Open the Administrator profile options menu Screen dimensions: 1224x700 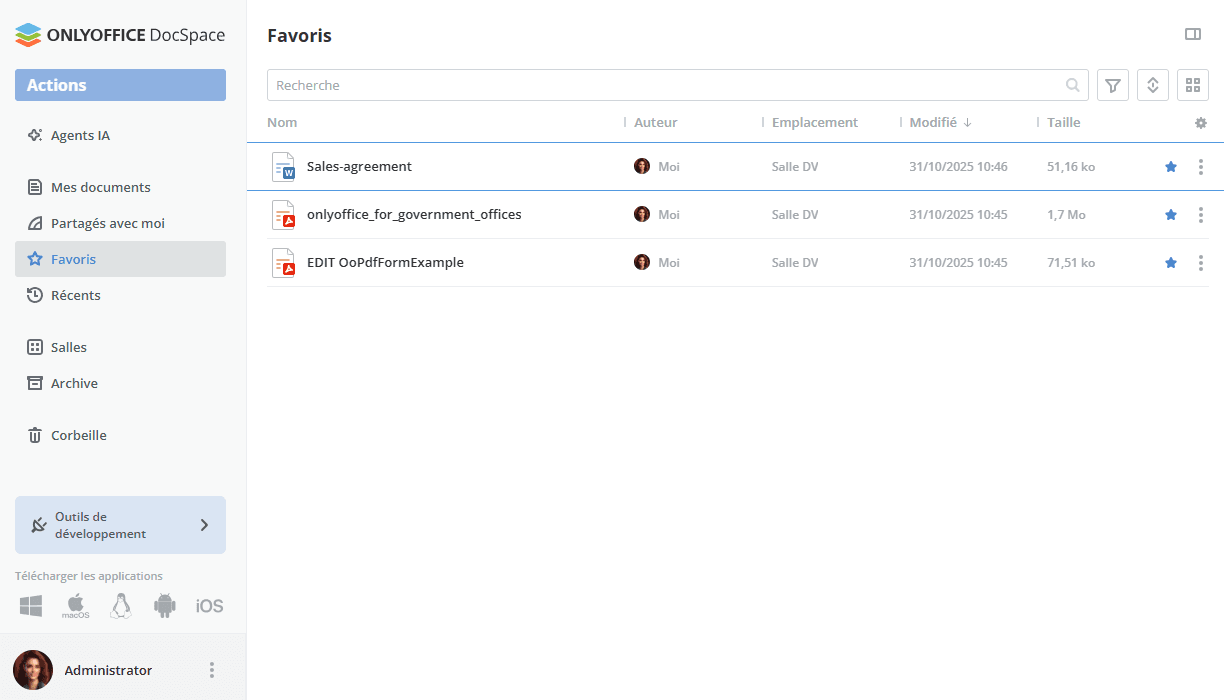[211, 670]
